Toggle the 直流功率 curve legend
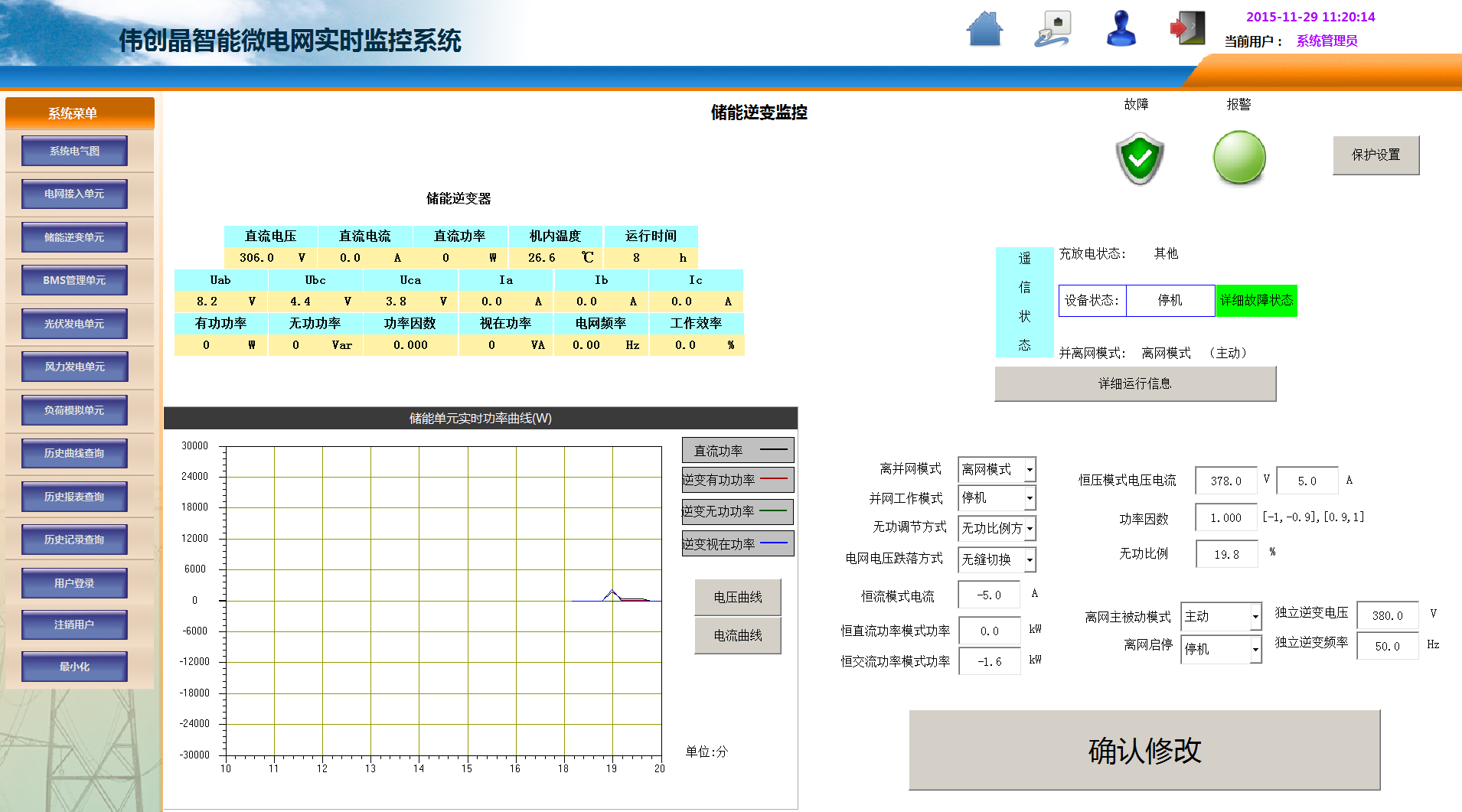The height and width of the screenshot is (812, 1462). pos(737,451)
